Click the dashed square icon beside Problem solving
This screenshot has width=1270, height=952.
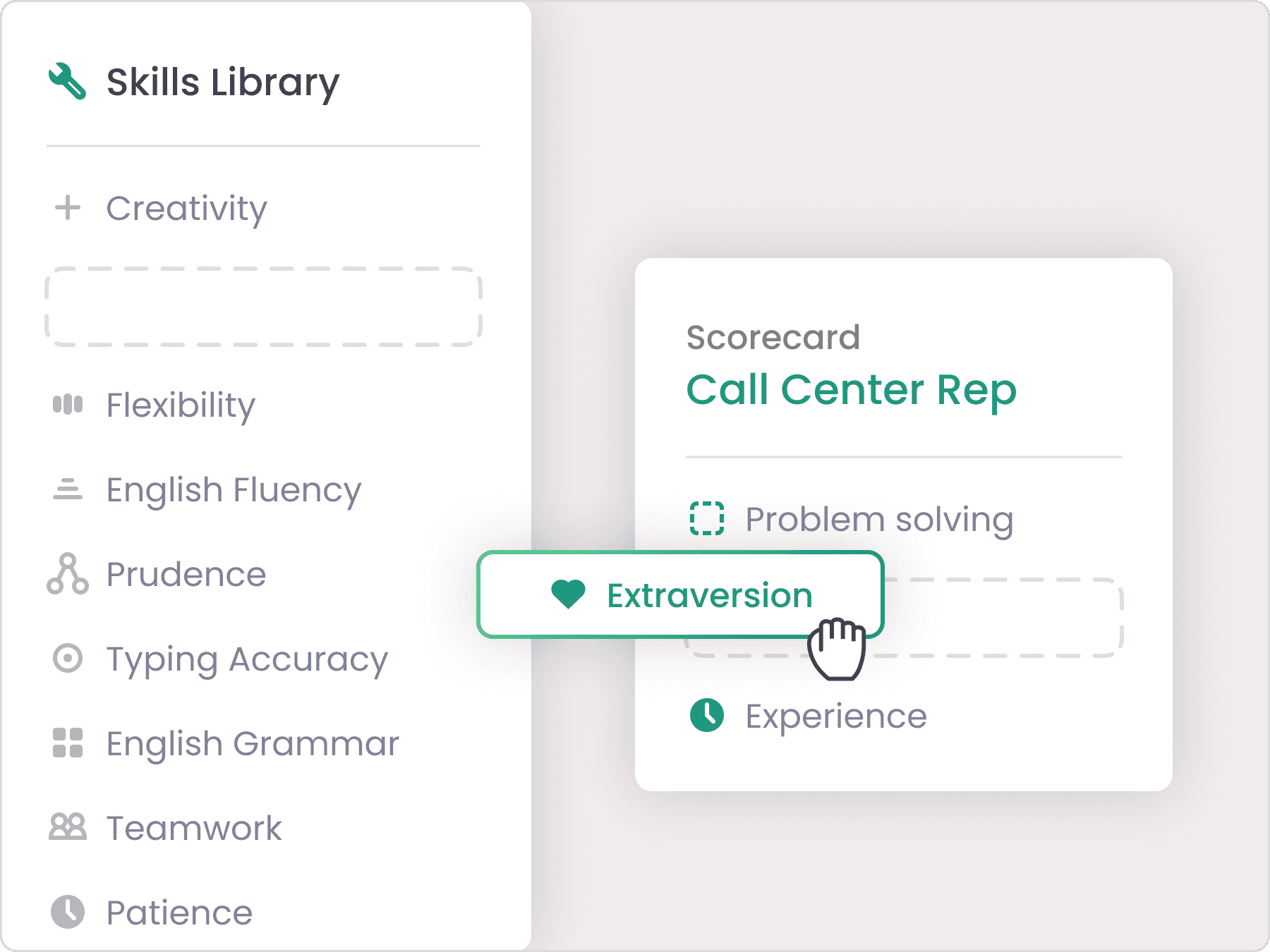point(706,519)
